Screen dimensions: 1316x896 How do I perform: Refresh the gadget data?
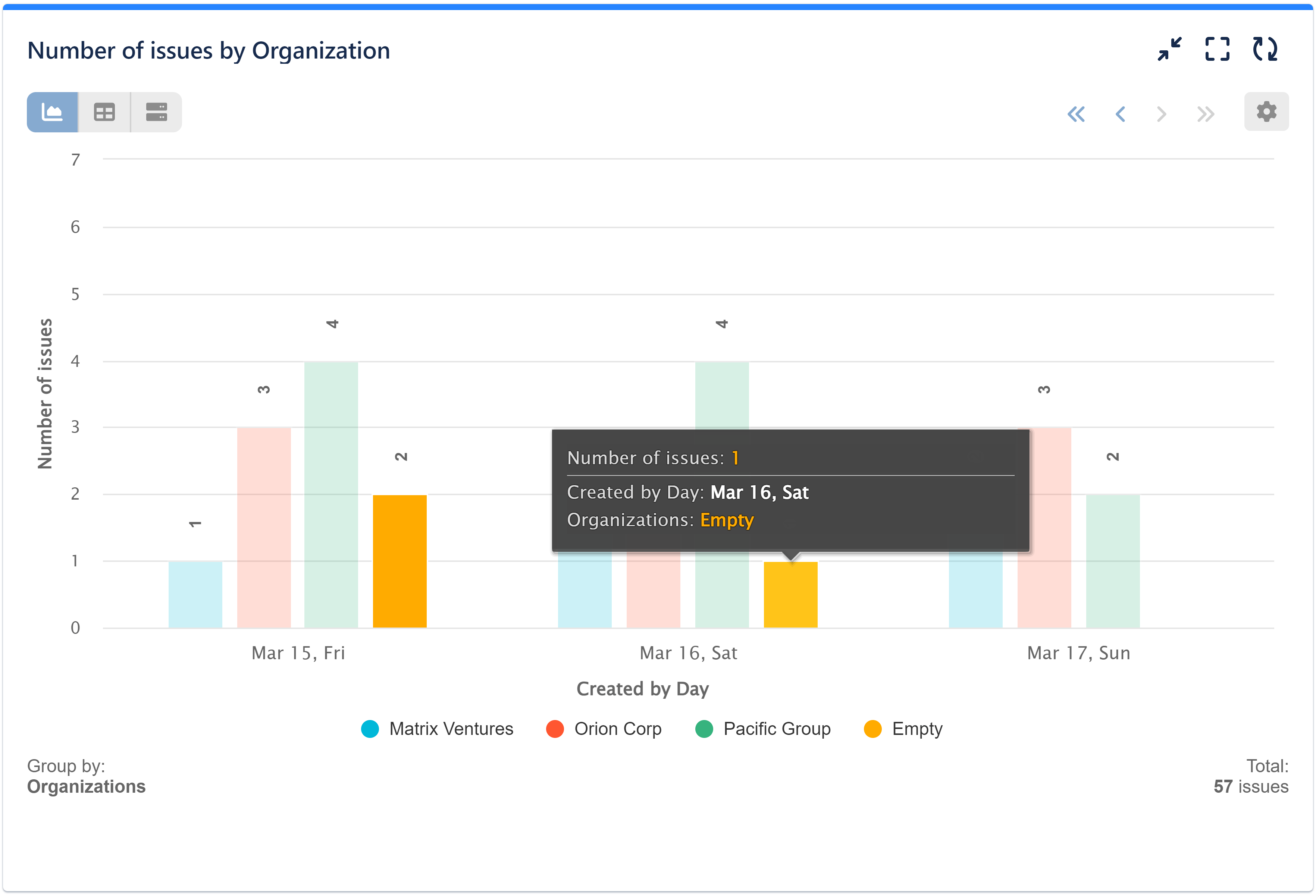pos(1266,50)
